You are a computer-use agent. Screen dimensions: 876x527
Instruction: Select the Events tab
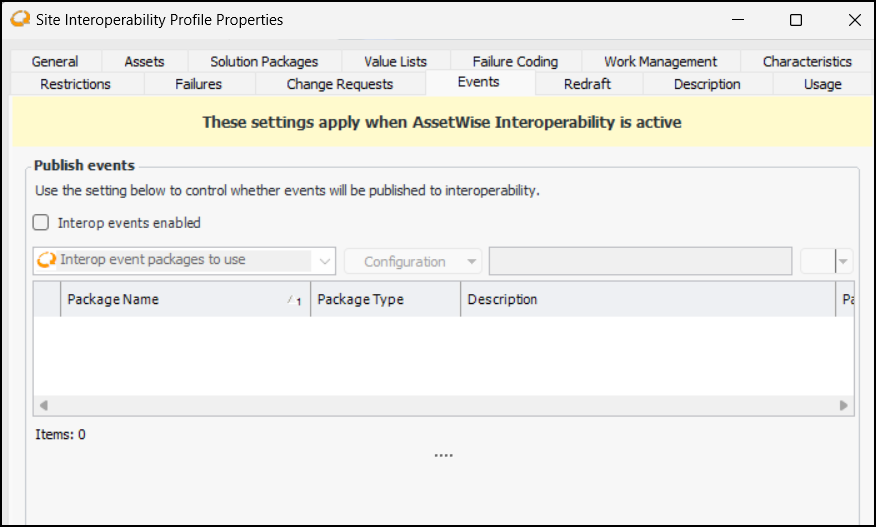point(479,82)
